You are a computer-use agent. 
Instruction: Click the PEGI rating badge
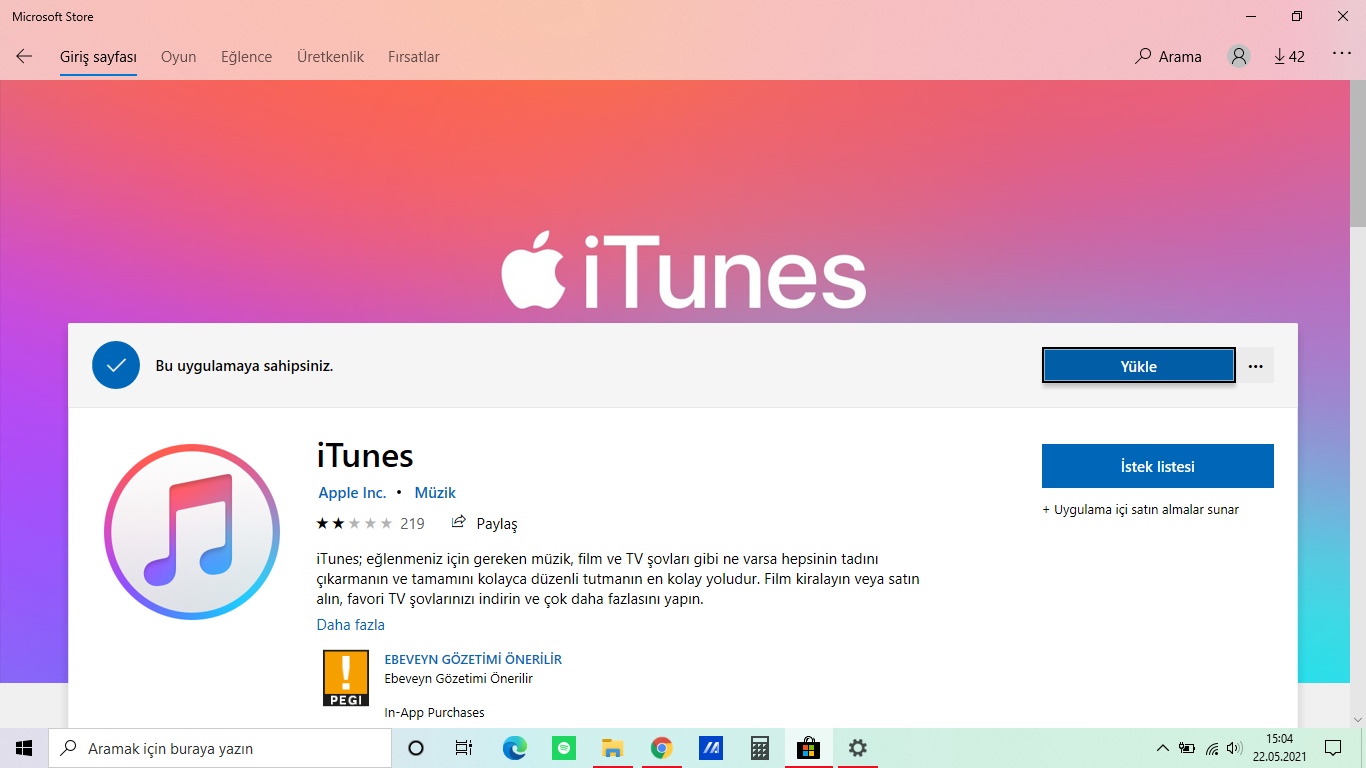click(345, 678)
